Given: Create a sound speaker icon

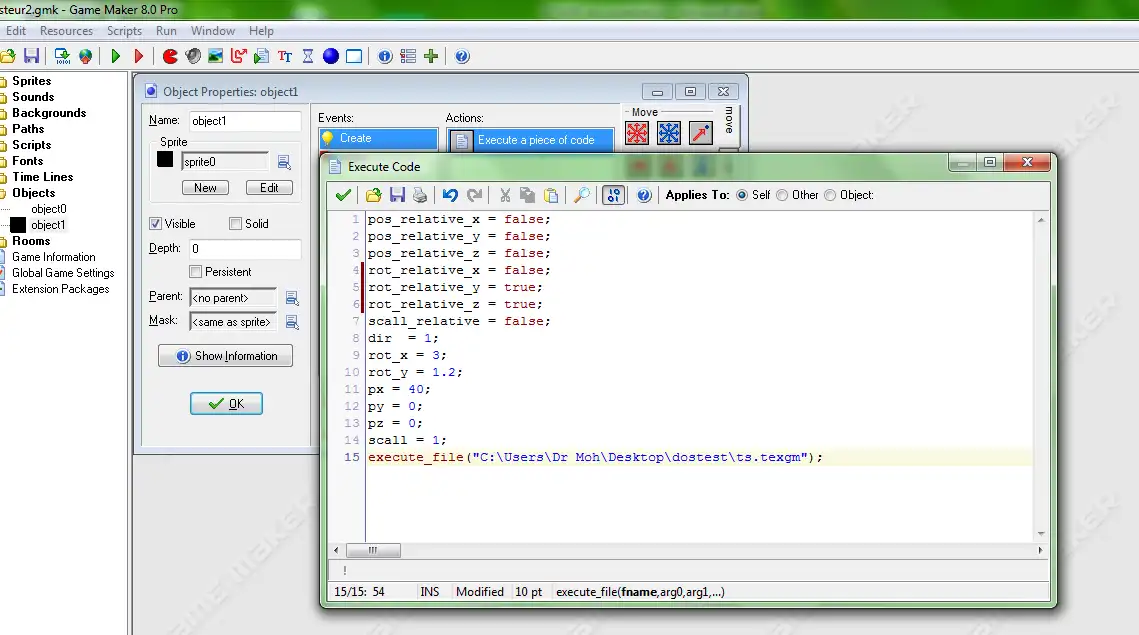Looking at the screenshot, I should pyautogui.click(x=193, y=56).
